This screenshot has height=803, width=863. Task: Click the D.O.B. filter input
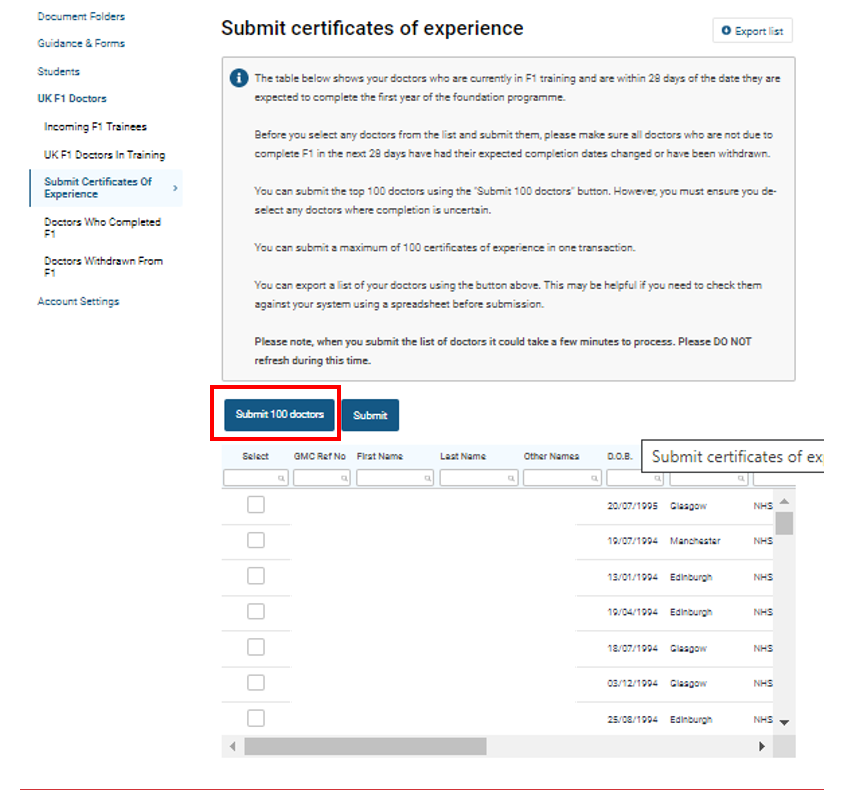(x=636, y=478)
